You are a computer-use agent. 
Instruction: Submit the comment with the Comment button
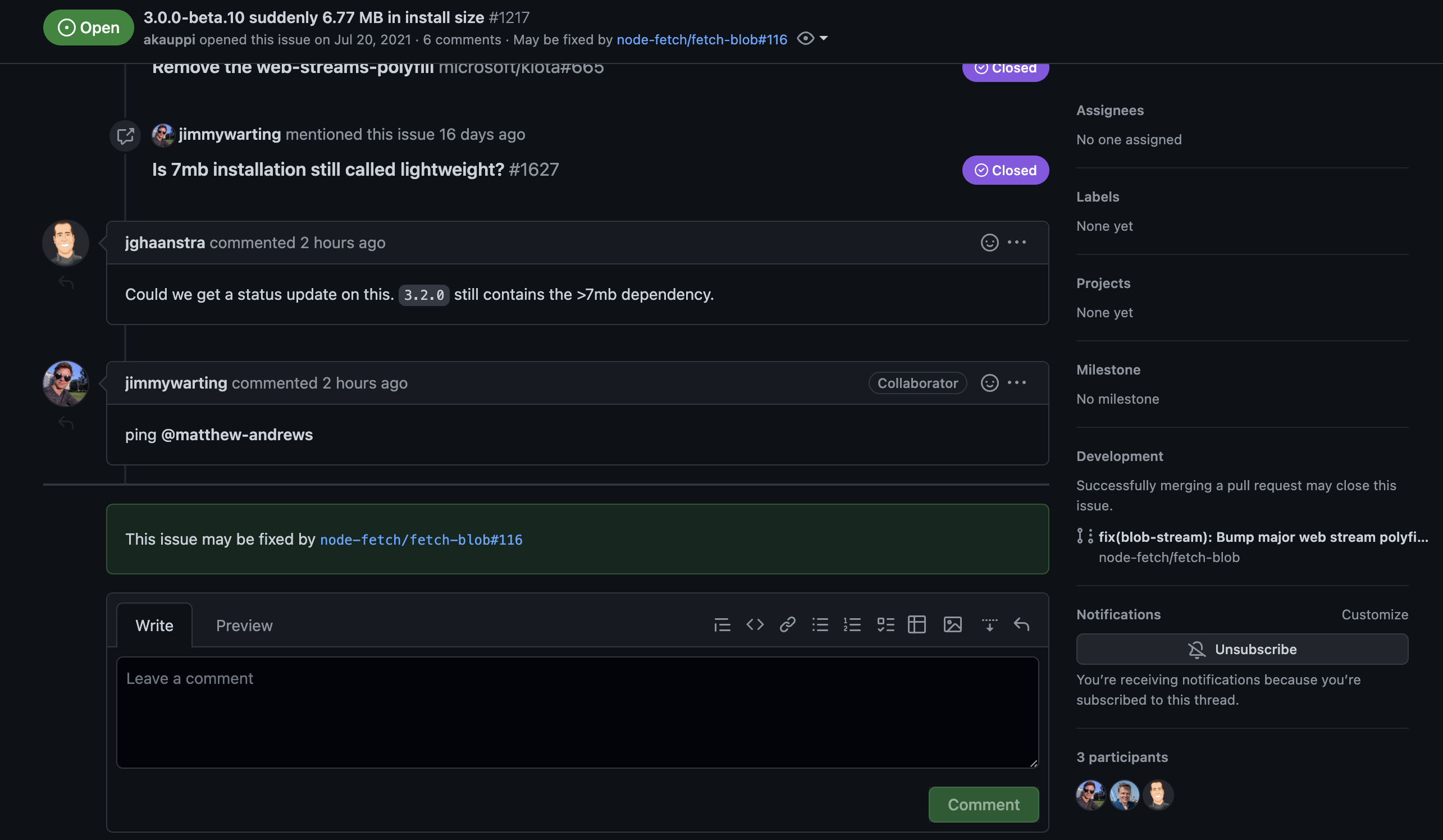(983, 804)
